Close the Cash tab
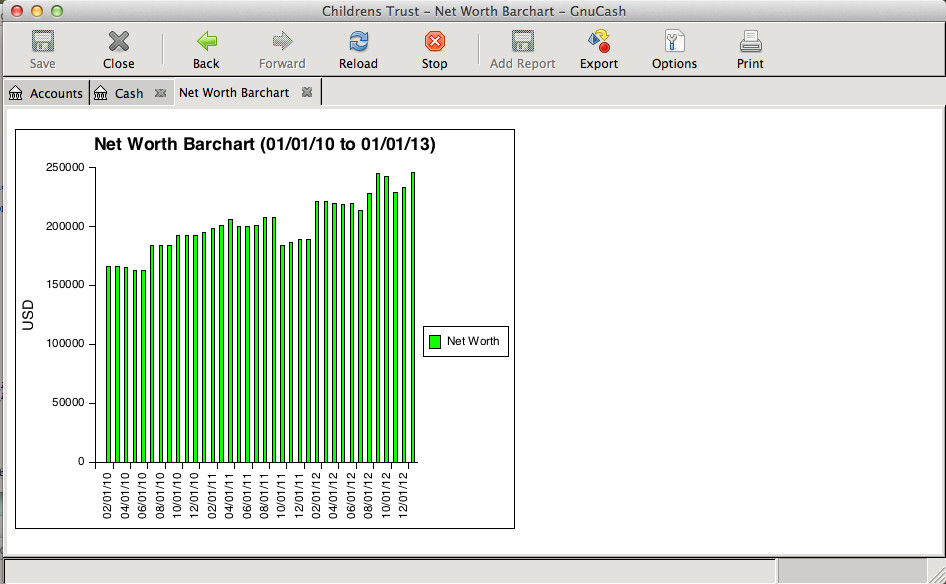Viewport: 946px width, 584px height. click(160, 92)
